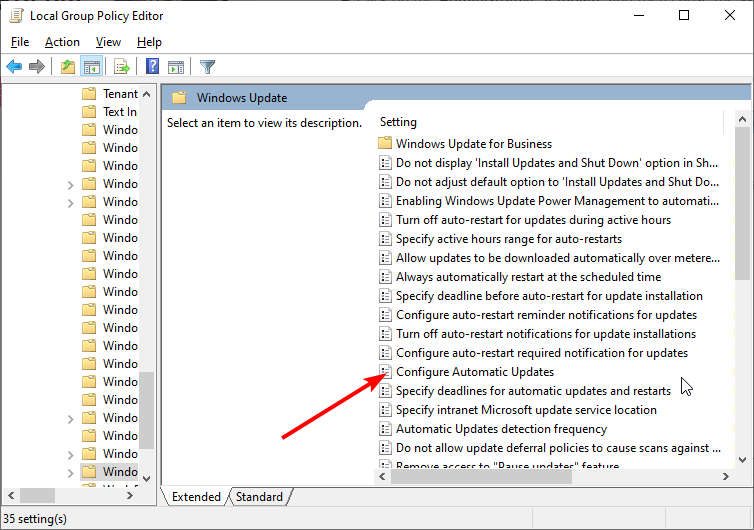Click the Tenant folder icon in tree

[89, 93]
